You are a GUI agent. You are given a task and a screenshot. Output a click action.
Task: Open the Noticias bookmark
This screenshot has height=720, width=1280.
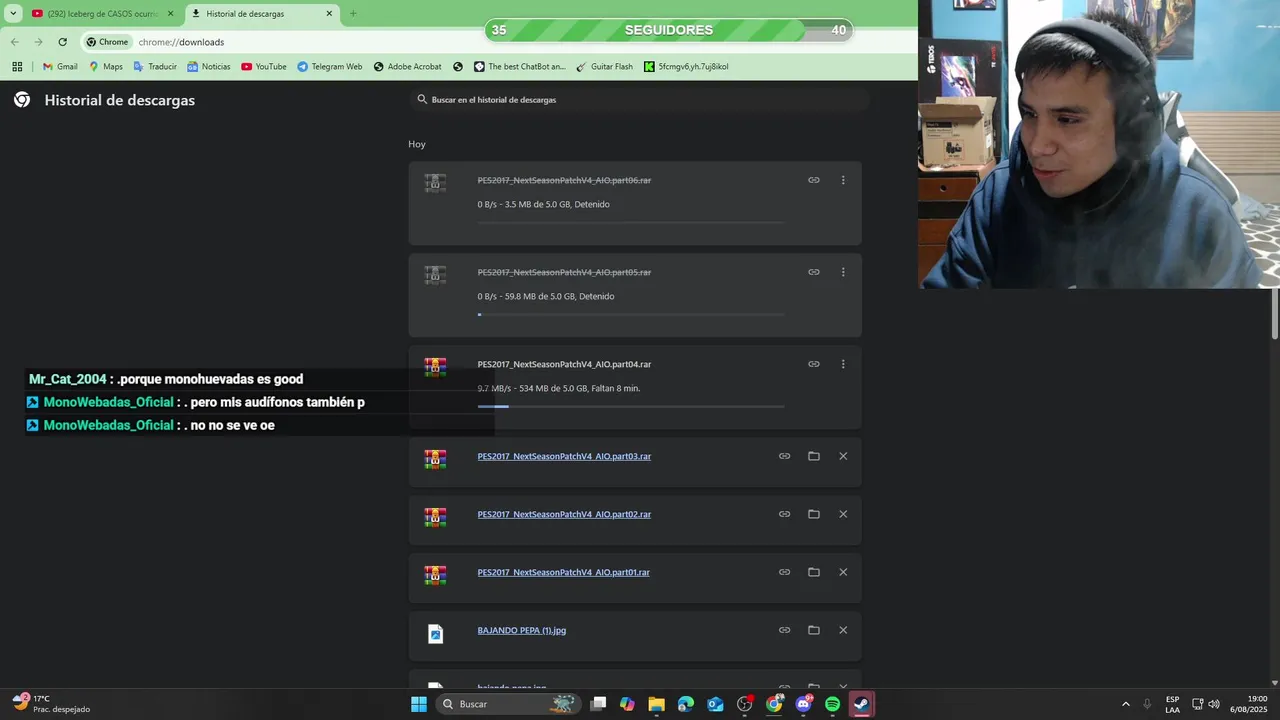click(x=209, y=67)
